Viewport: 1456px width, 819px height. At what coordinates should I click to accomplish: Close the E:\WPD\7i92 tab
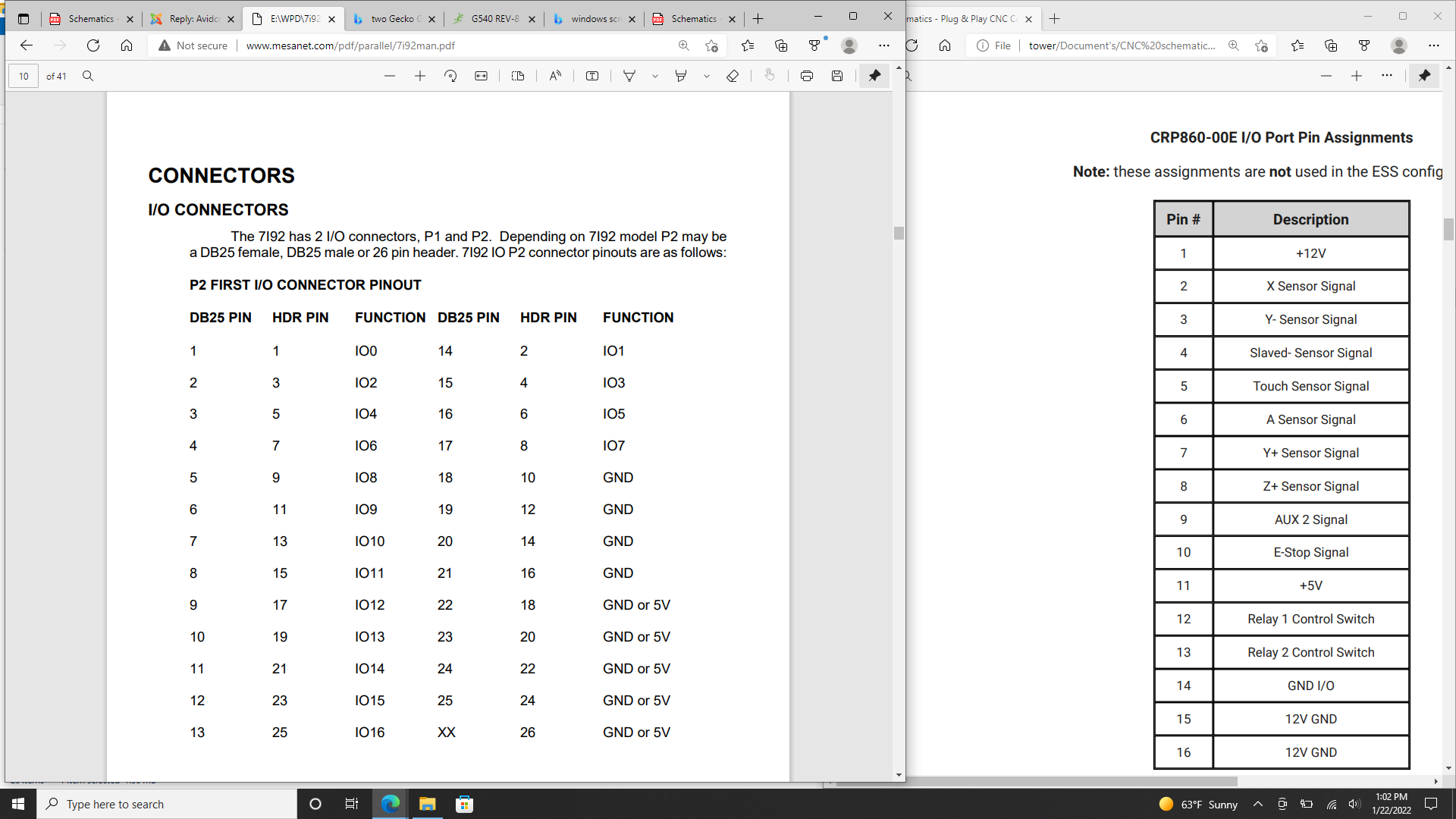pos(332,19)
